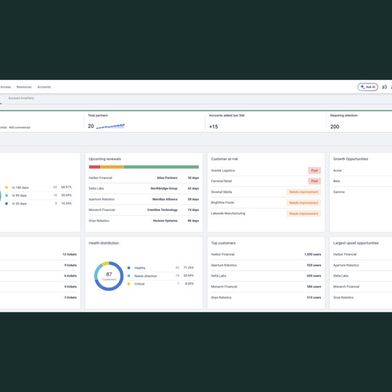
Task: Click the Upcoming renewals card title
Action: point(105,159)
